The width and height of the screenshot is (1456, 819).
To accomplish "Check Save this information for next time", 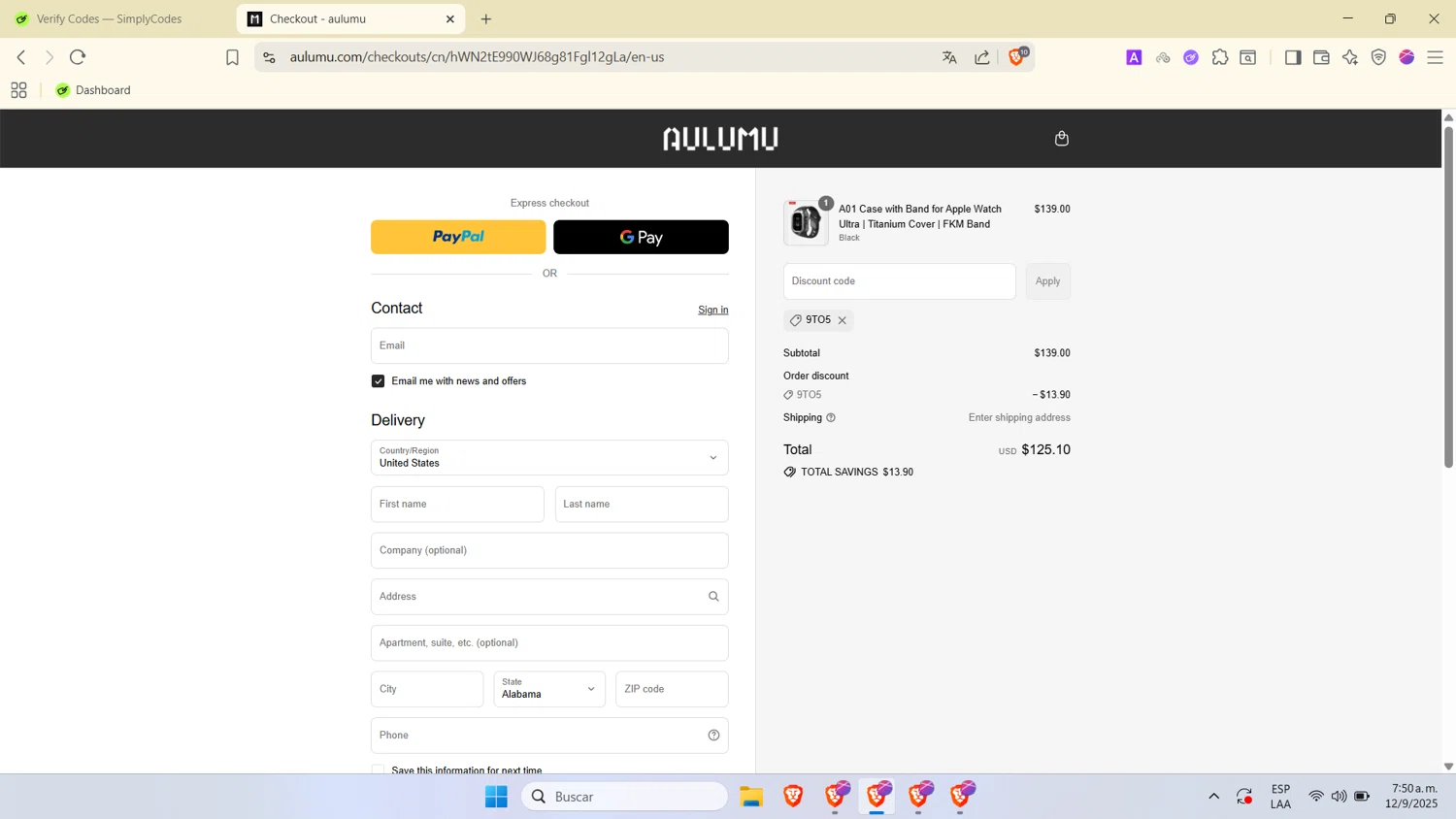I will (x=379, y=770).
